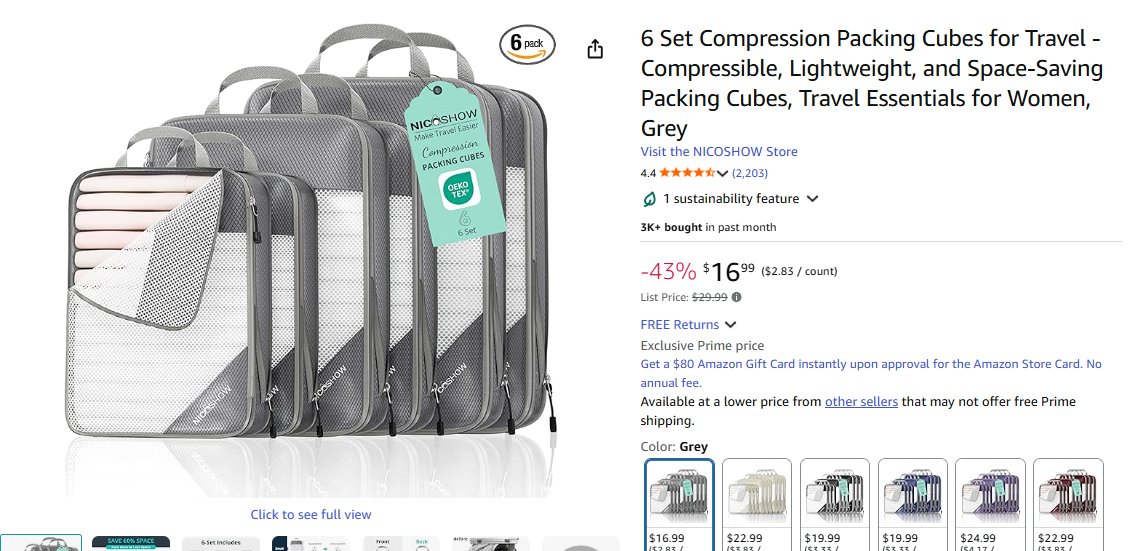Expand the '1 sustainability feature' chevron

813,199
